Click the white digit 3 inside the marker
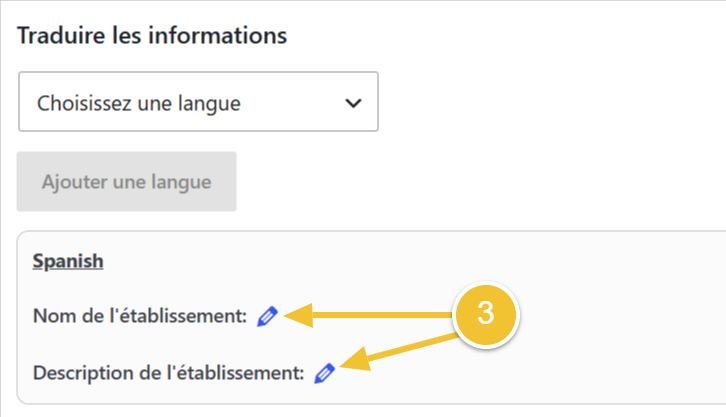 (x=485, y=313)
